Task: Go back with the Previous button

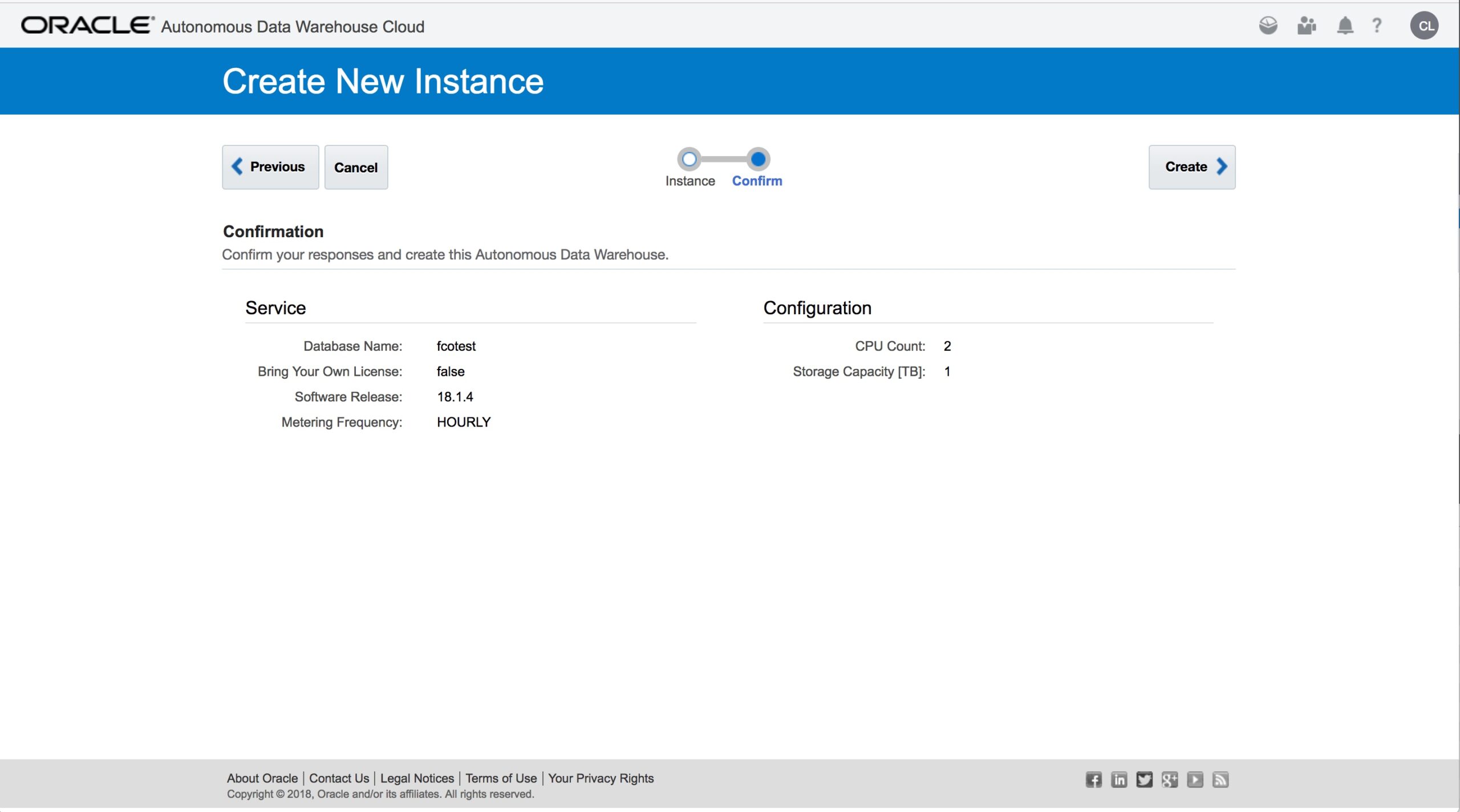Action: [x=270, y=167]
